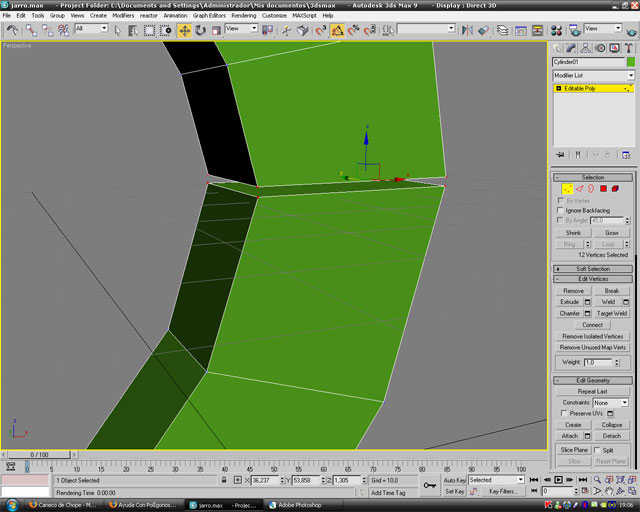Click the Collapse button
This screenshot has height=512, width=640.
pyautogui.click(x=611, y=425)
